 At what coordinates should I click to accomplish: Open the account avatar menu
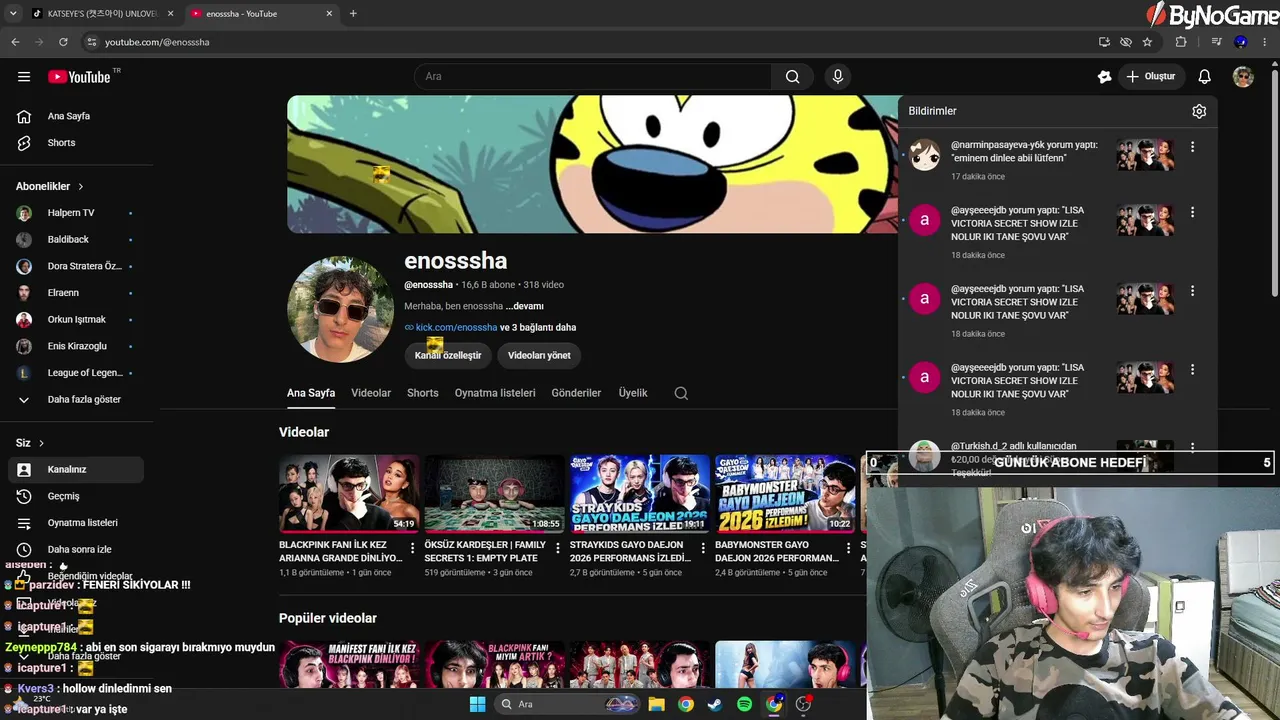(1243, 77)
